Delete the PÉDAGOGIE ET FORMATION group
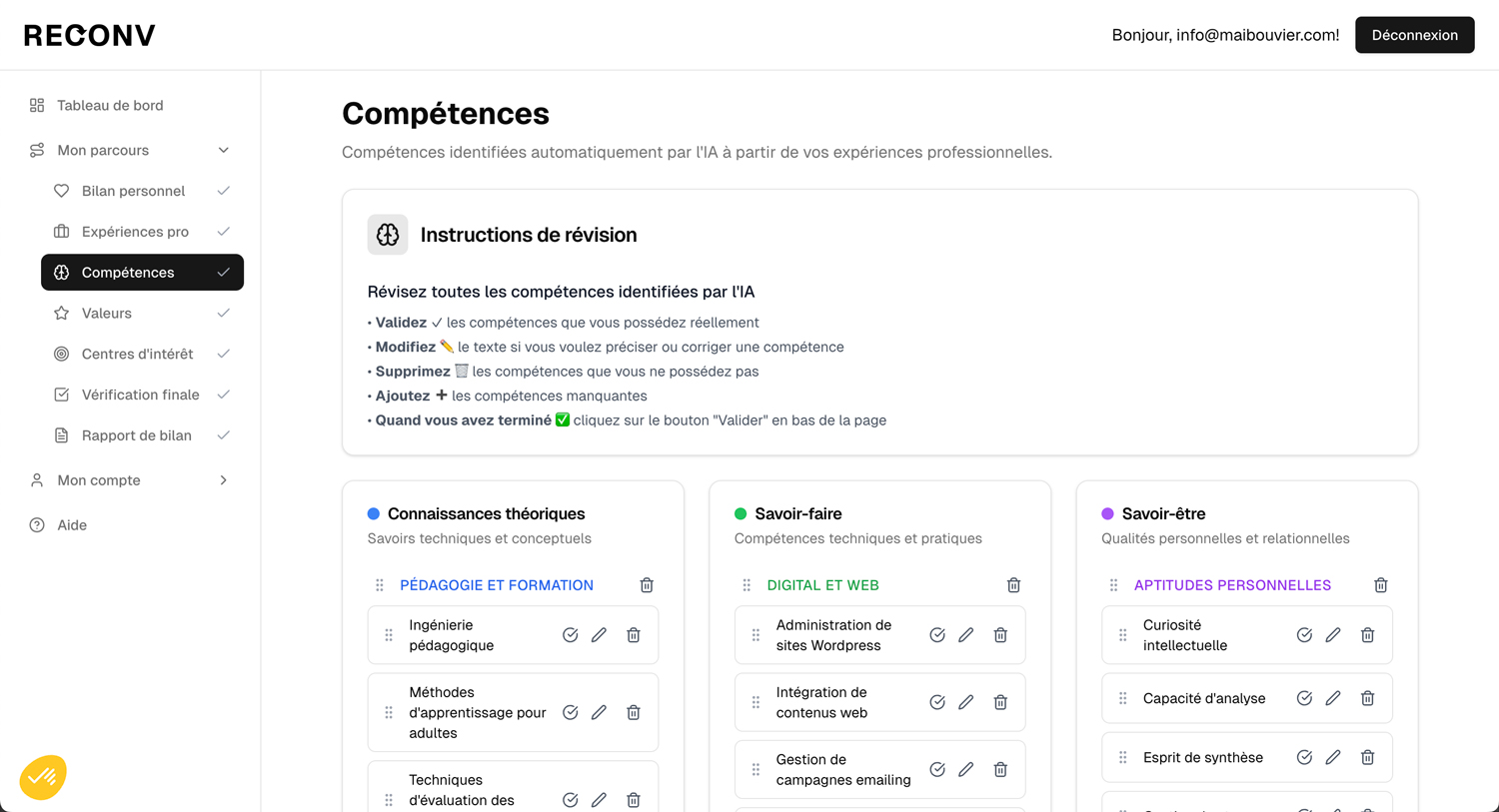Screen dimensions: 1499x812 (x=647, y=585)
